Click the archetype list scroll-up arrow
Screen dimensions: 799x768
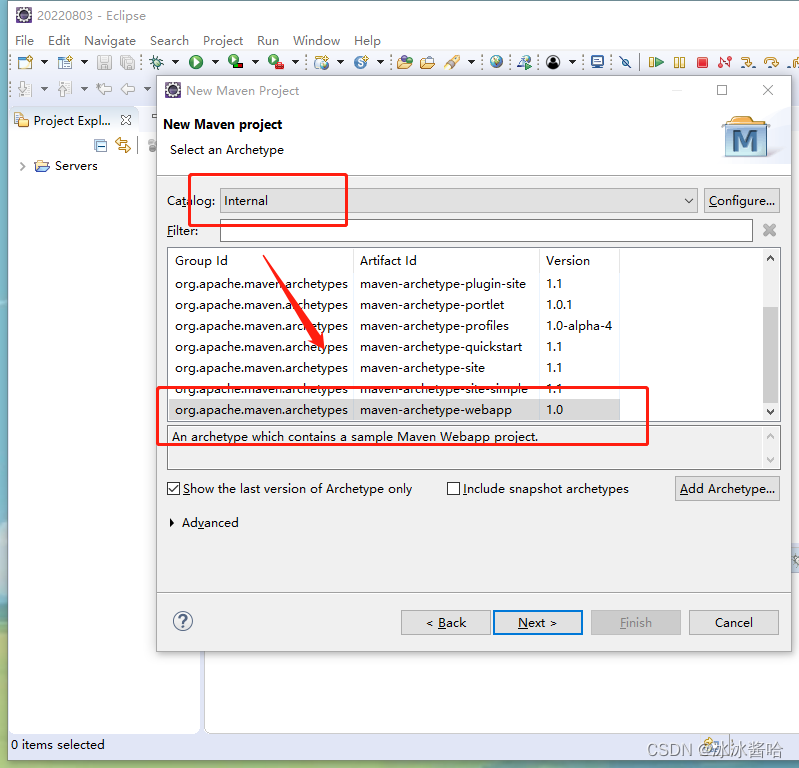tap(770, 258)
